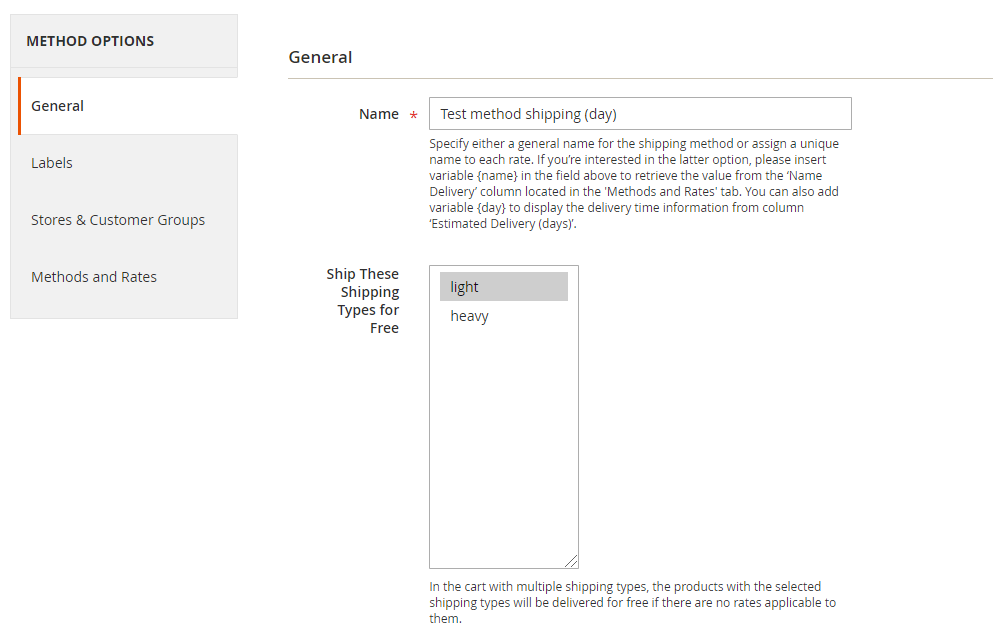The width and height of the screenshot is (995, 638).
Task: Open Stores & Customer Groups tab
Action: (128, 220)
